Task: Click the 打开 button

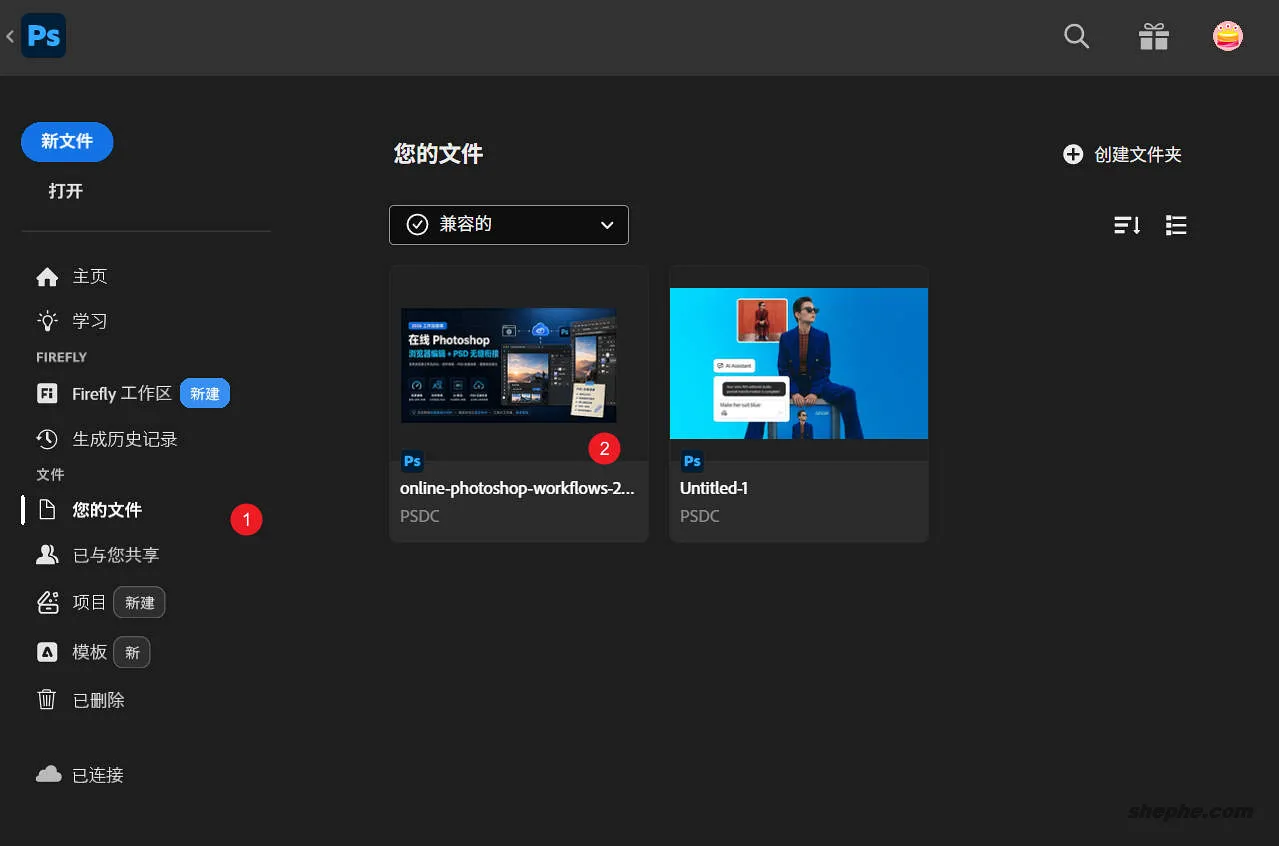Action: pos(66,191)
